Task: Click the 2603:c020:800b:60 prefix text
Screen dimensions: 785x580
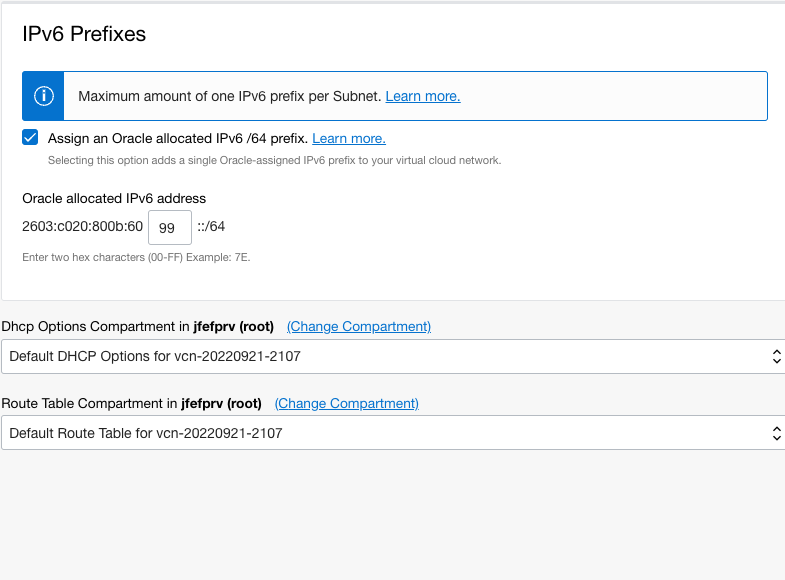Action: click(x=82, y=227)
